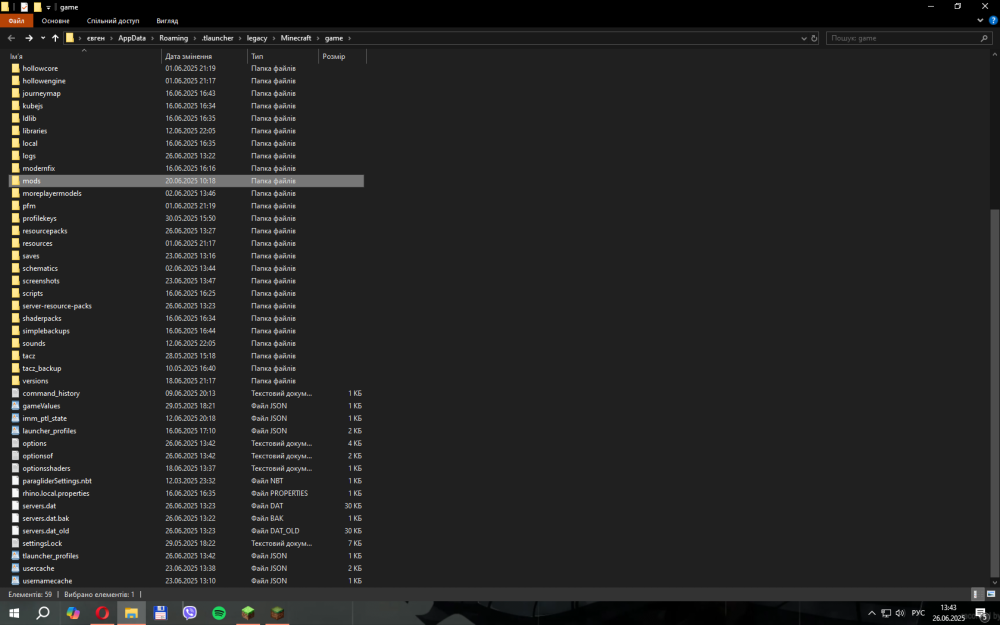Select the command_history file name
This screenshot has width=1000, height=625.
[51, 393]
